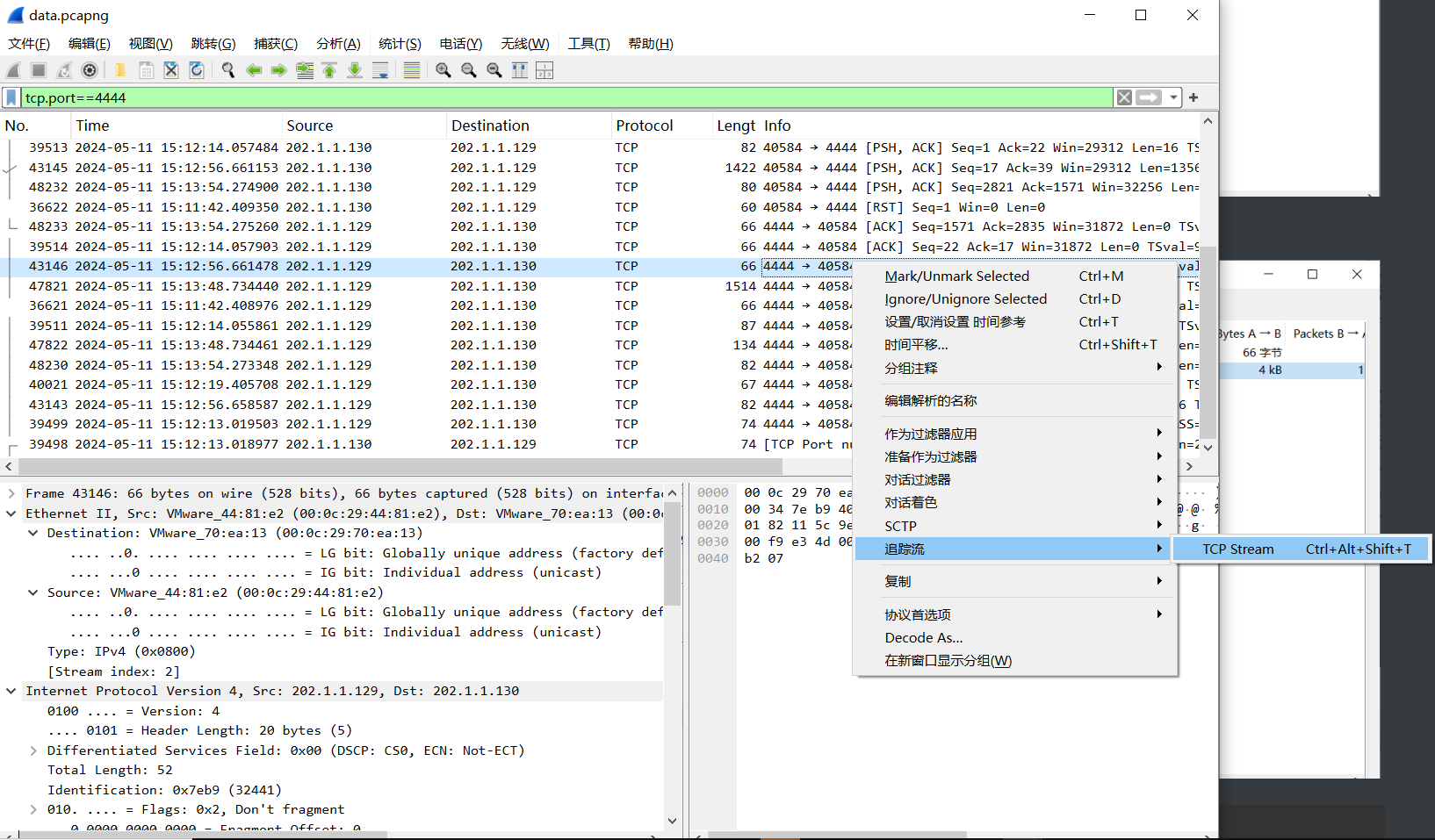
Task: Select the "4 kB" cell in background window
Action: click(x=1270, y=370)
